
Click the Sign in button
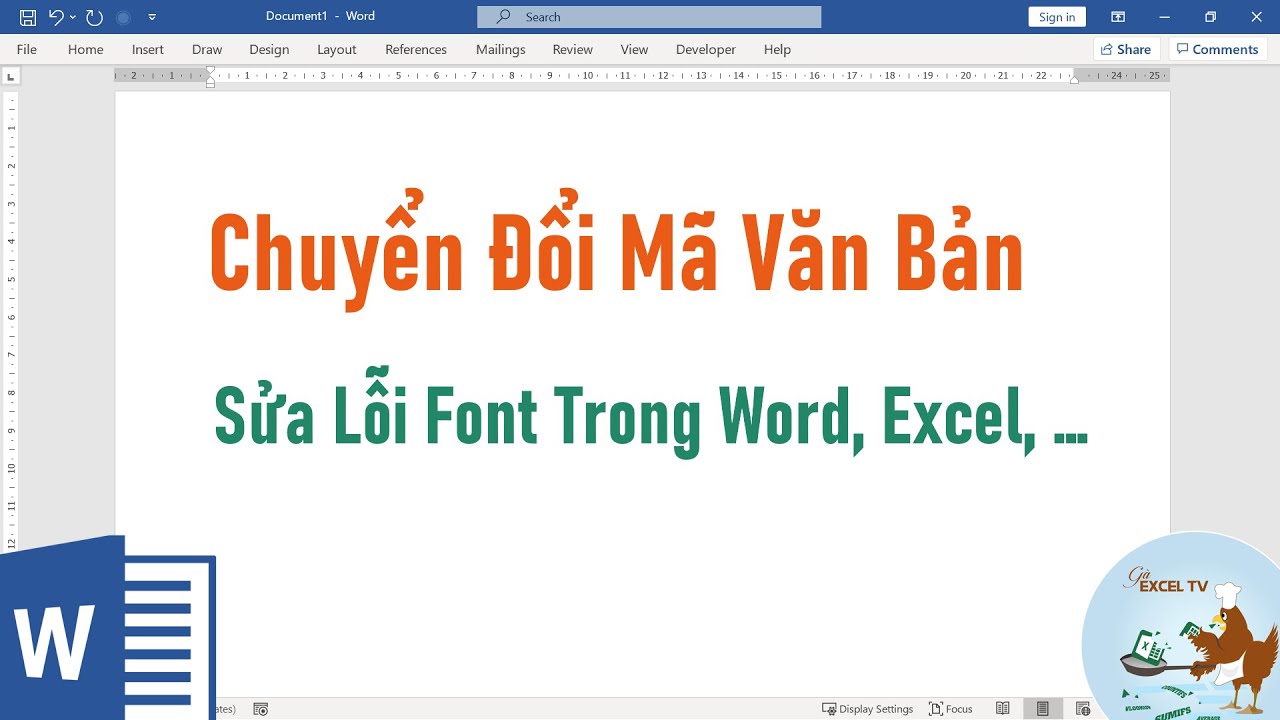point(1057,17)
